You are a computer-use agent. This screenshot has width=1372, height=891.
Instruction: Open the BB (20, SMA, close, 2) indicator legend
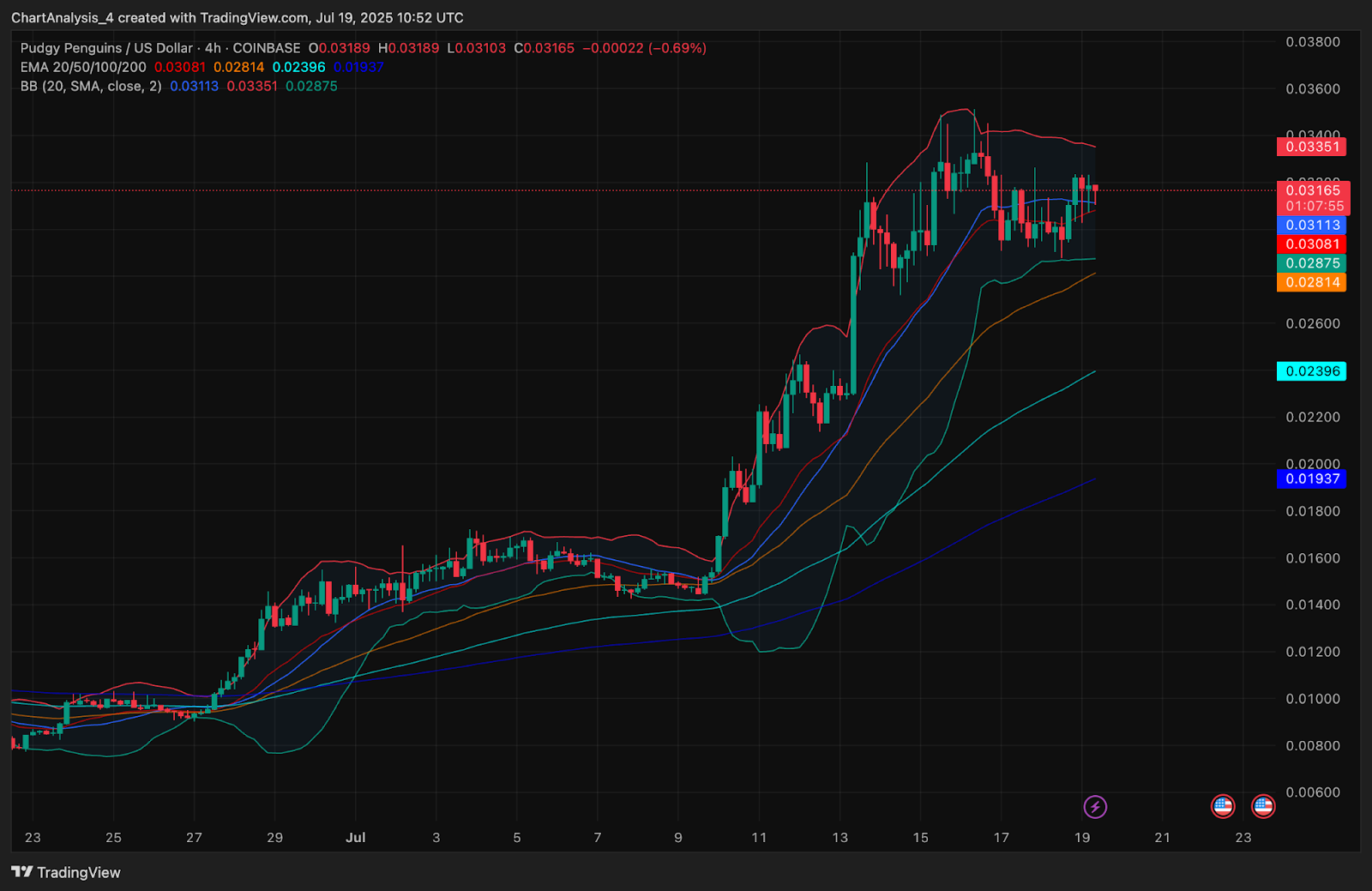tap(91, 86)
